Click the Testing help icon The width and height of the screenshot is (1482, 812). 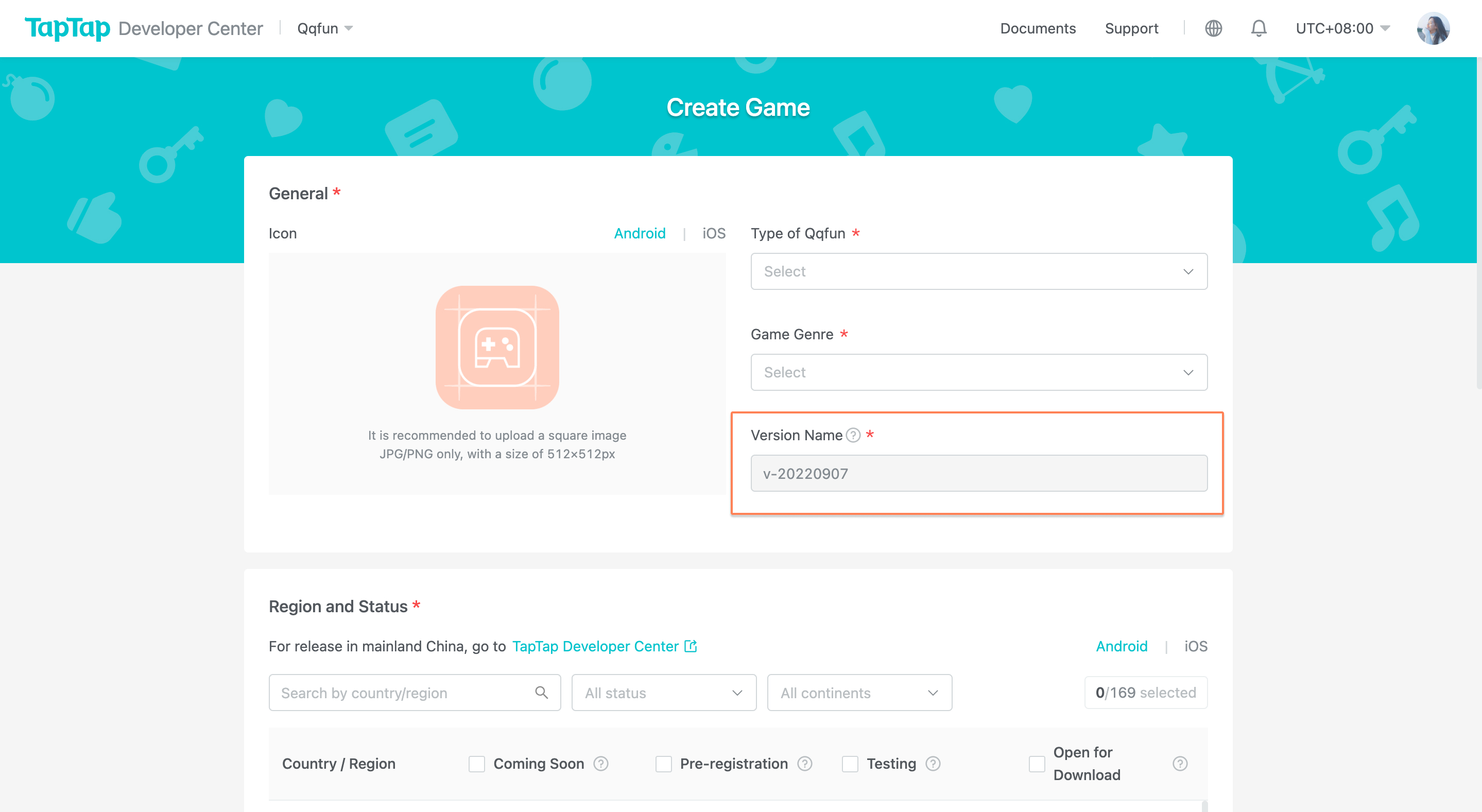[x=933, y=763]
